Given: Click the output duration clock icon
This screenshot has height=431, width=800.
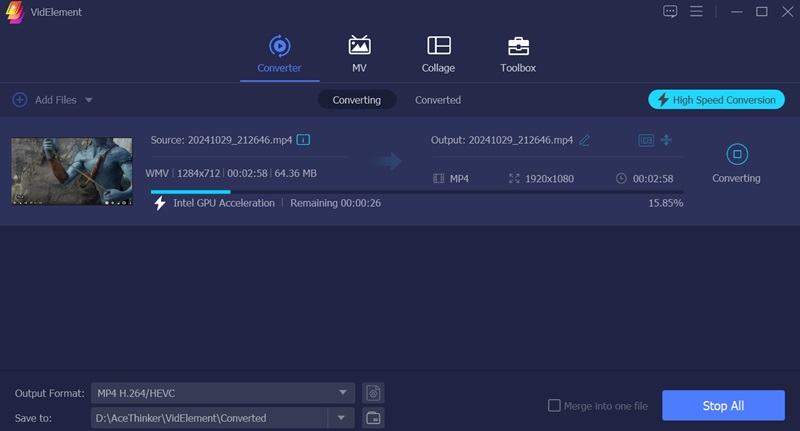Looking at the screenshot, I should 621,179.
